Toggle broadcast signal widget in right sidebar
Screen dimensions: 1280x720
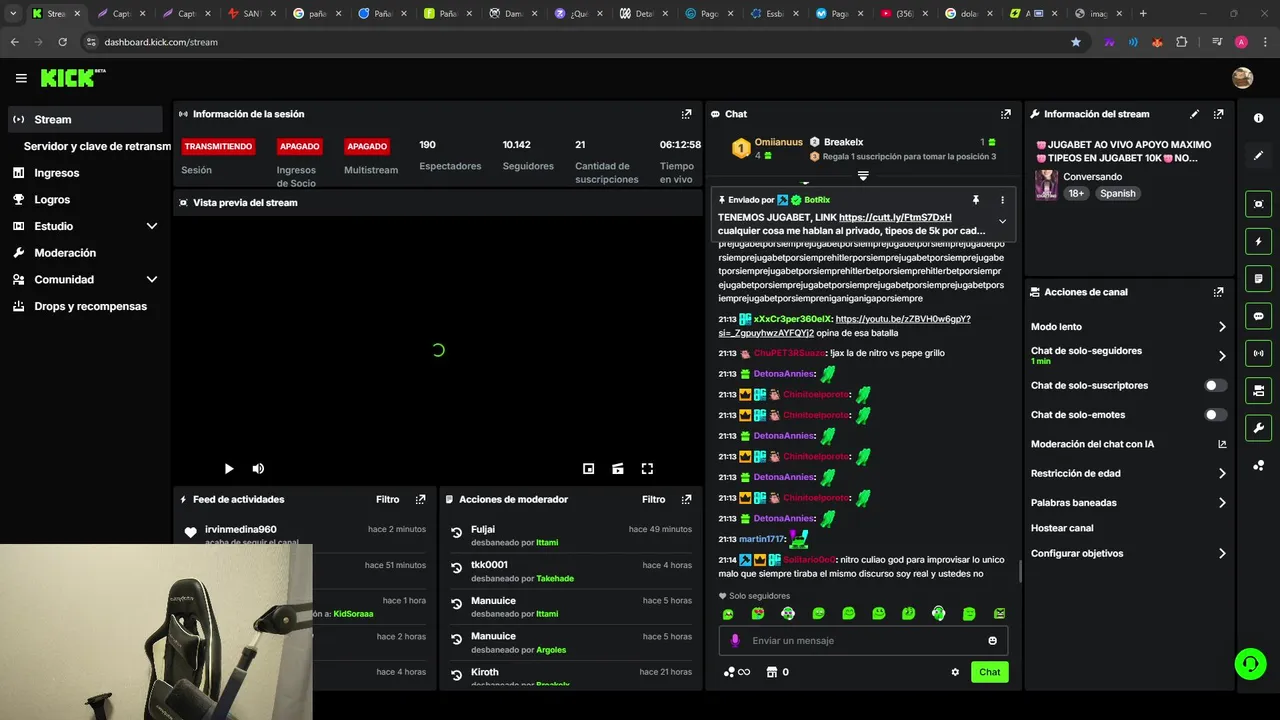point(1258,353)
